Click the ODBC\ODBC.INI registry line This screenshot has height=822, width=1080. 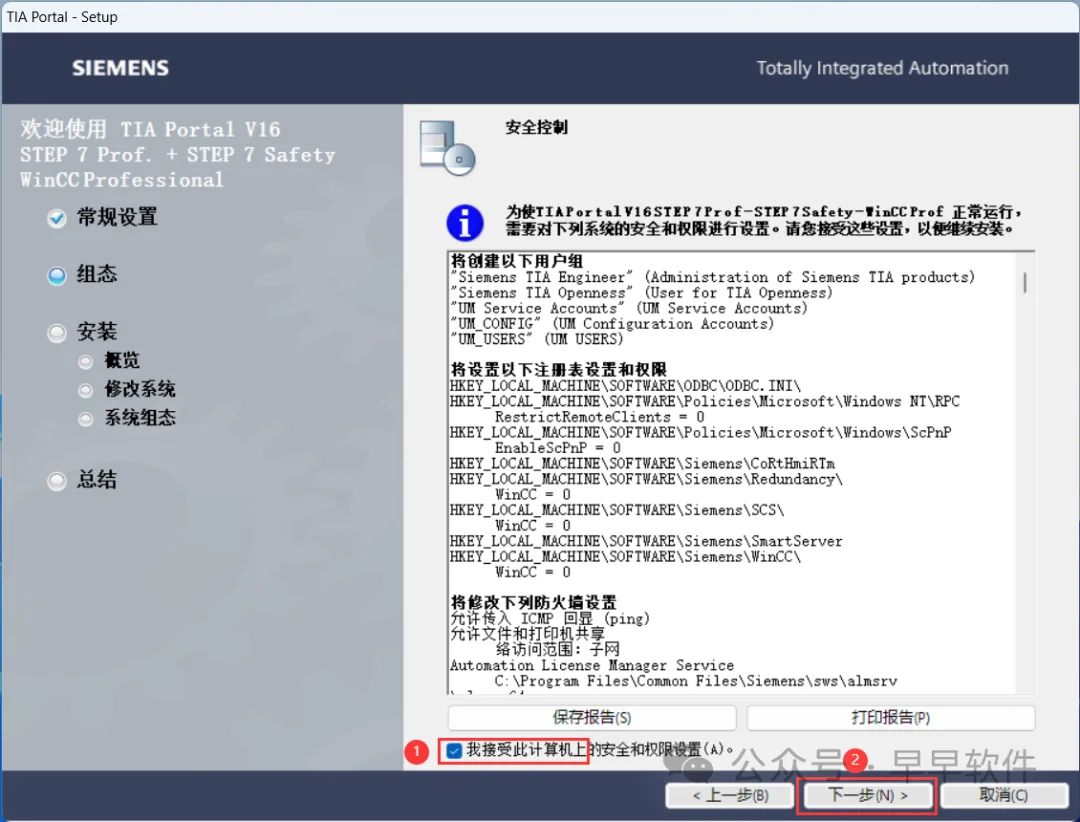[625, 385]
